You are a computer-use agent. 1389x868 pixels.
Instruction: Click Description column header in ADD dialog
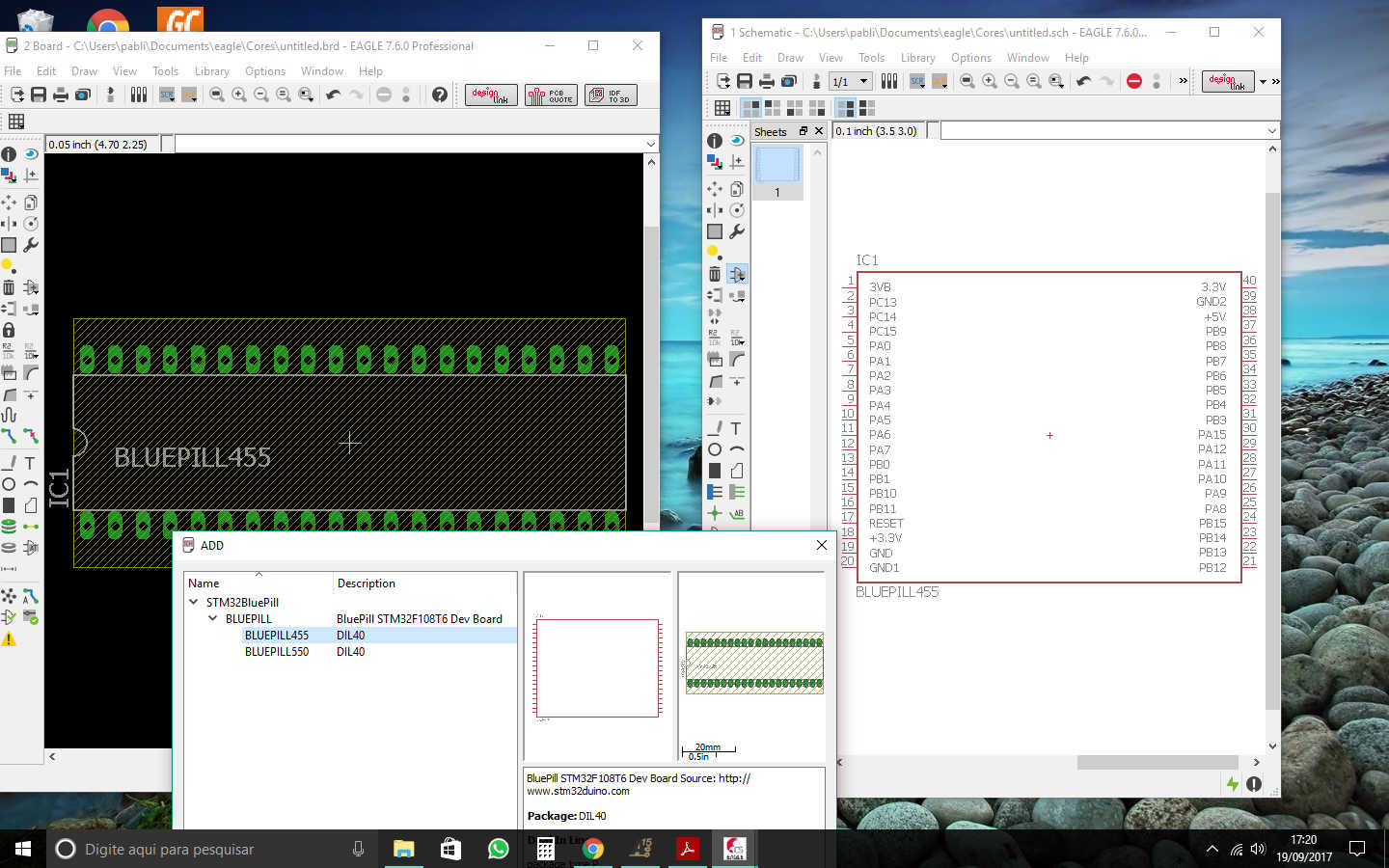point(424,583)
